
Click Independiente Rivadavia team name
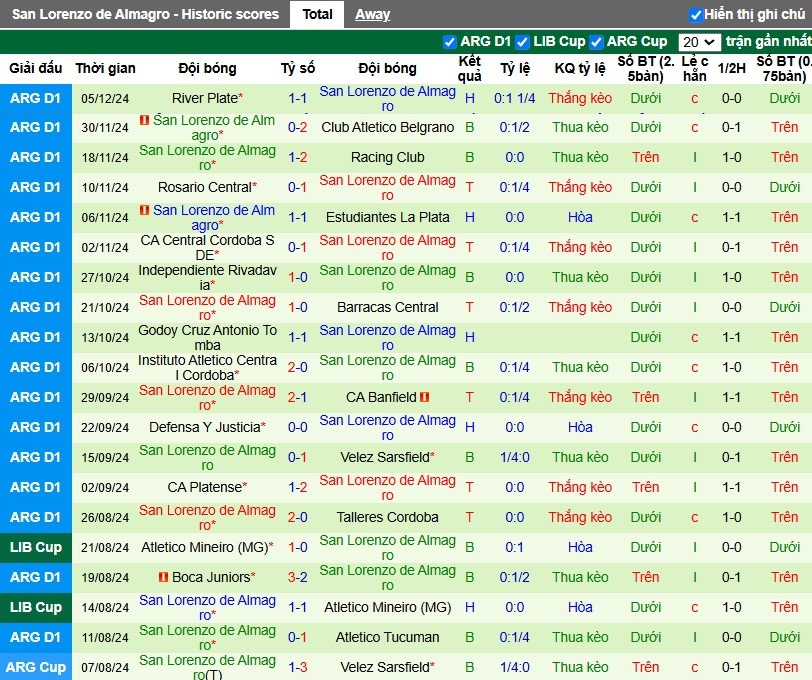(207, 278)
